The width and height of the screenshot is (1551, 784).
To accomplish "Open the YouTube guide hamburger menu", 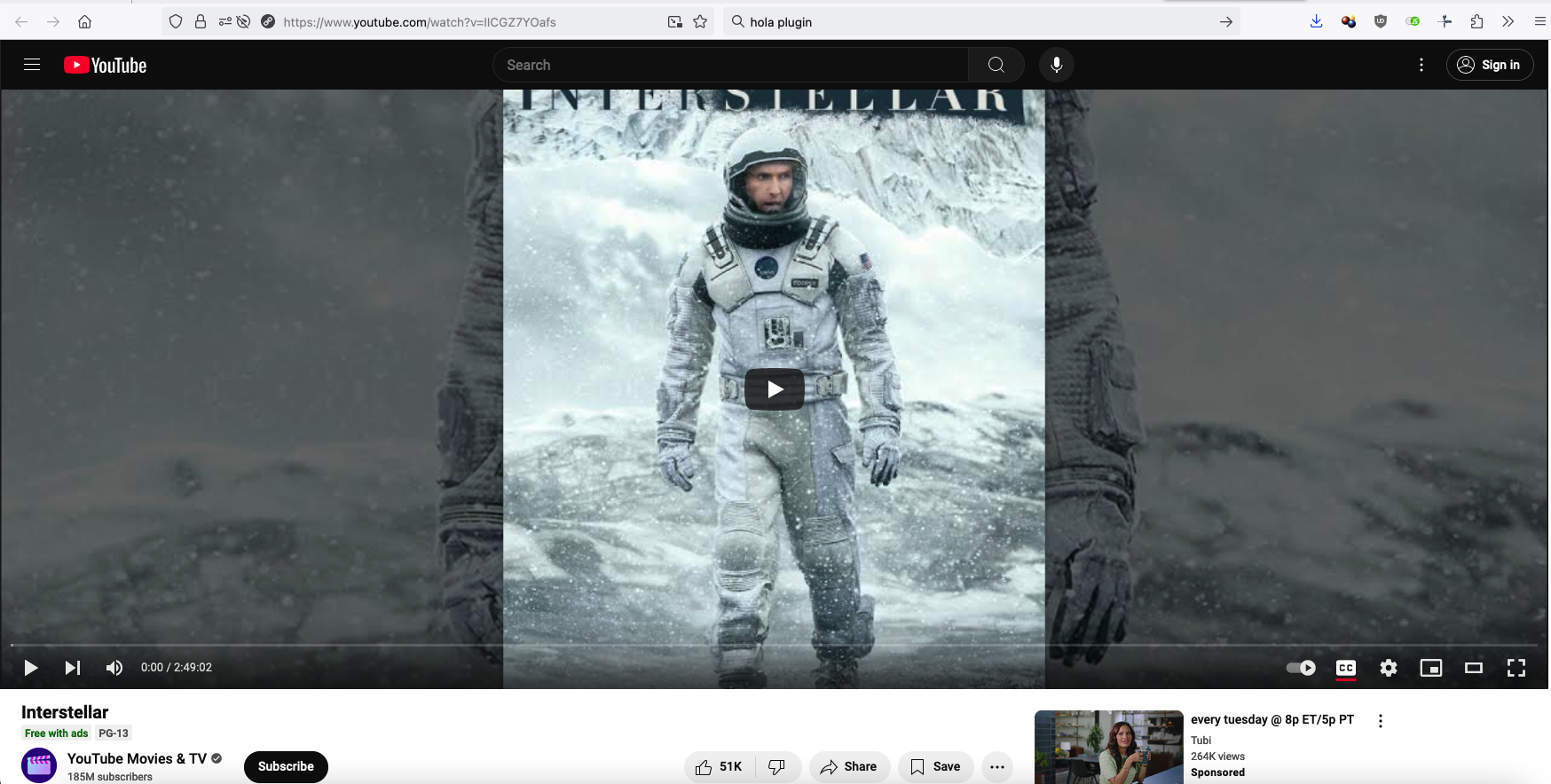I will 32,65.
